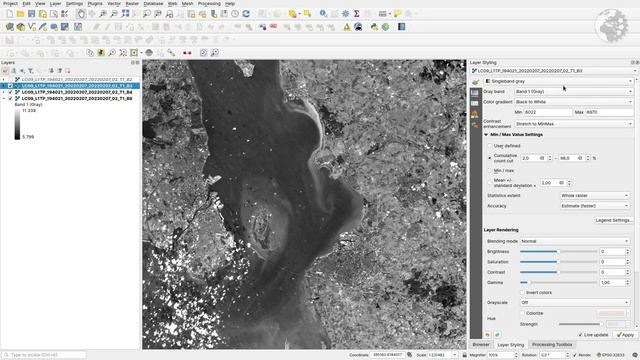
Task: Click the style undo arrow icon
Action: click(x=487, y=335)
